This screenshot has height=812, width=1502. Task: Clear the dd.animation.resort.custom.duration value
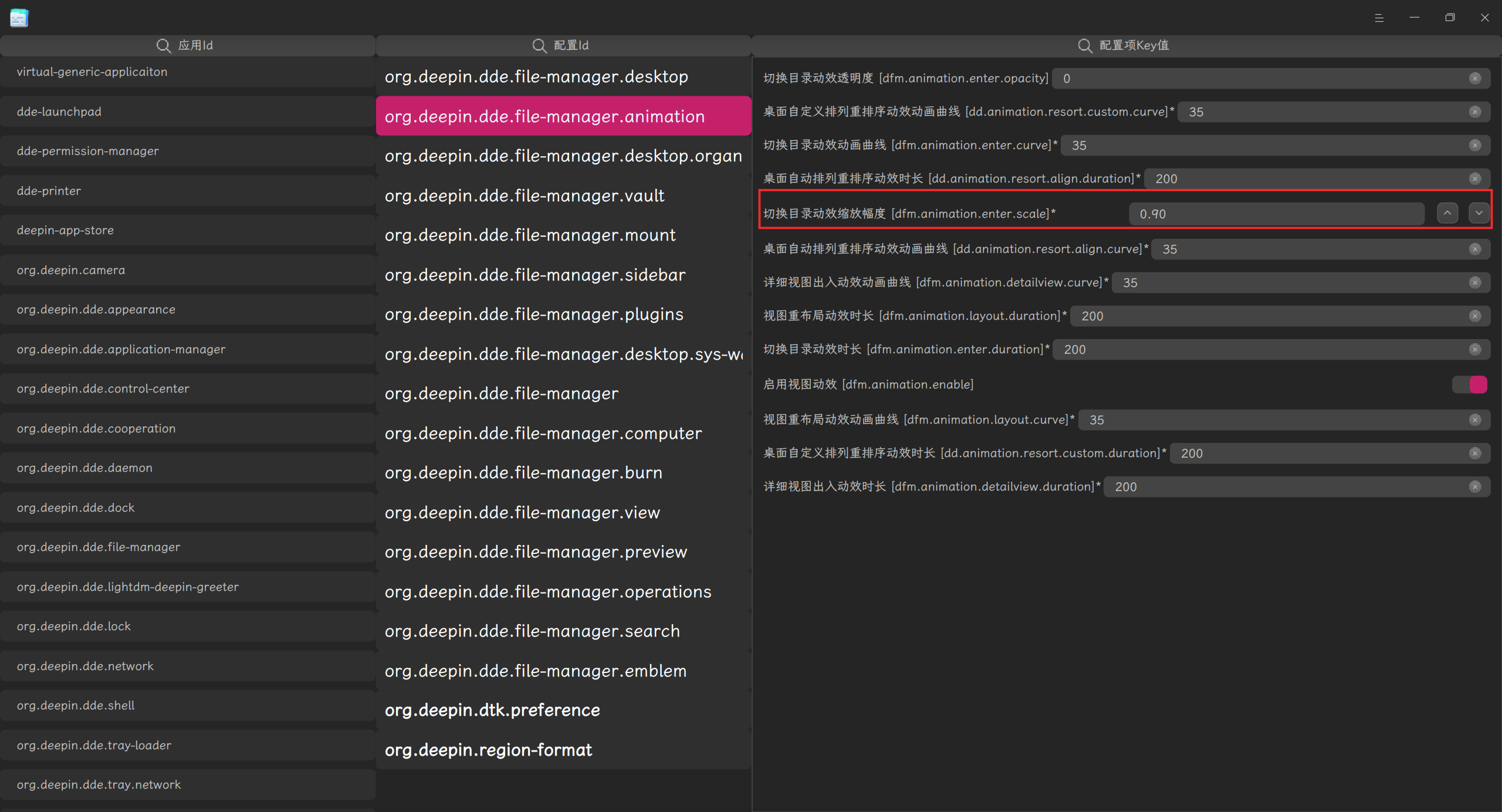tap(1475, 454)
